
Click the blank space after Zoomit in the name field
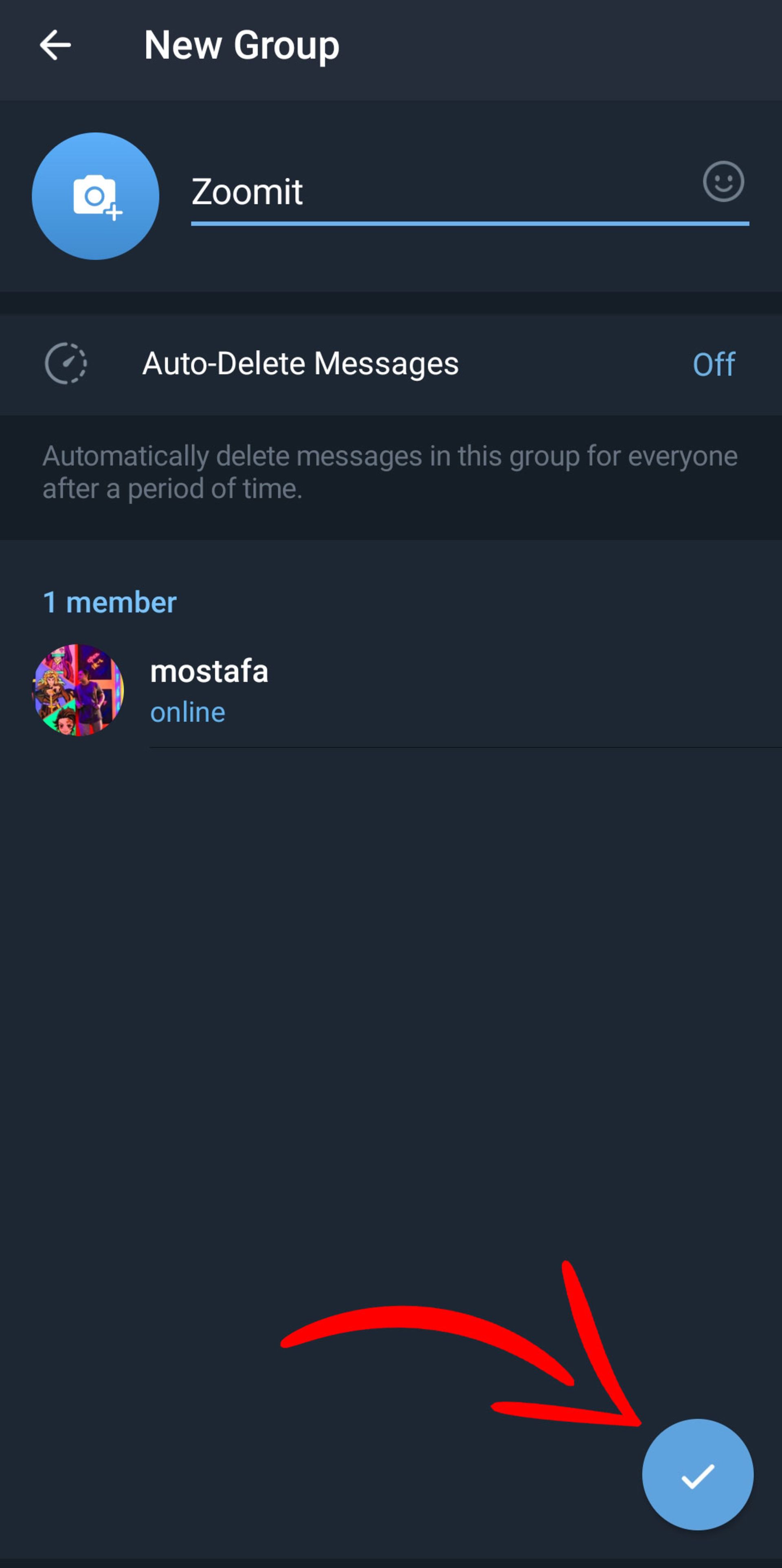tap(499, 192)
